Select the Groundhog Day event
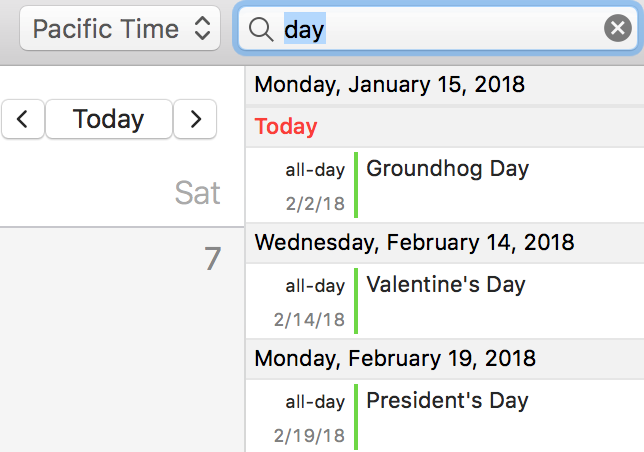 [447, 168]
